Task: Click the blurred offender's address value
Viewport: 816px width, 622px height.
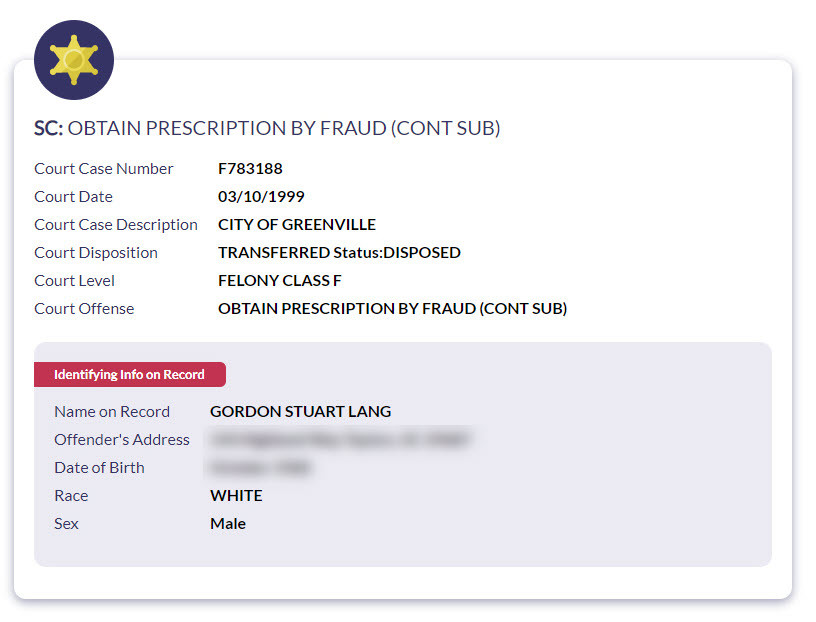Action: [x=339, y=439]
